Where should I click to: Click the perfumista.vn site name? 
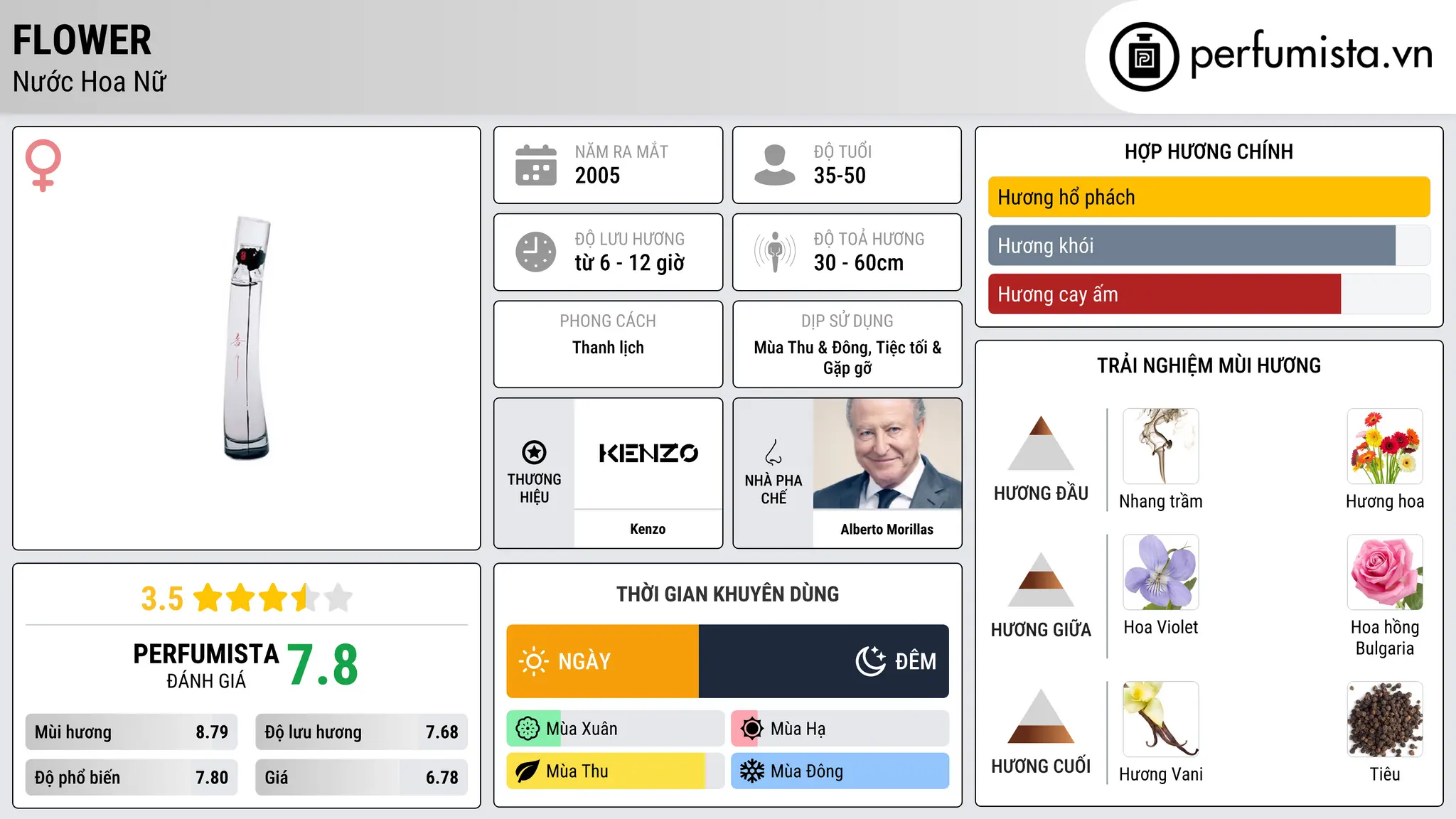pos(1311,54)
